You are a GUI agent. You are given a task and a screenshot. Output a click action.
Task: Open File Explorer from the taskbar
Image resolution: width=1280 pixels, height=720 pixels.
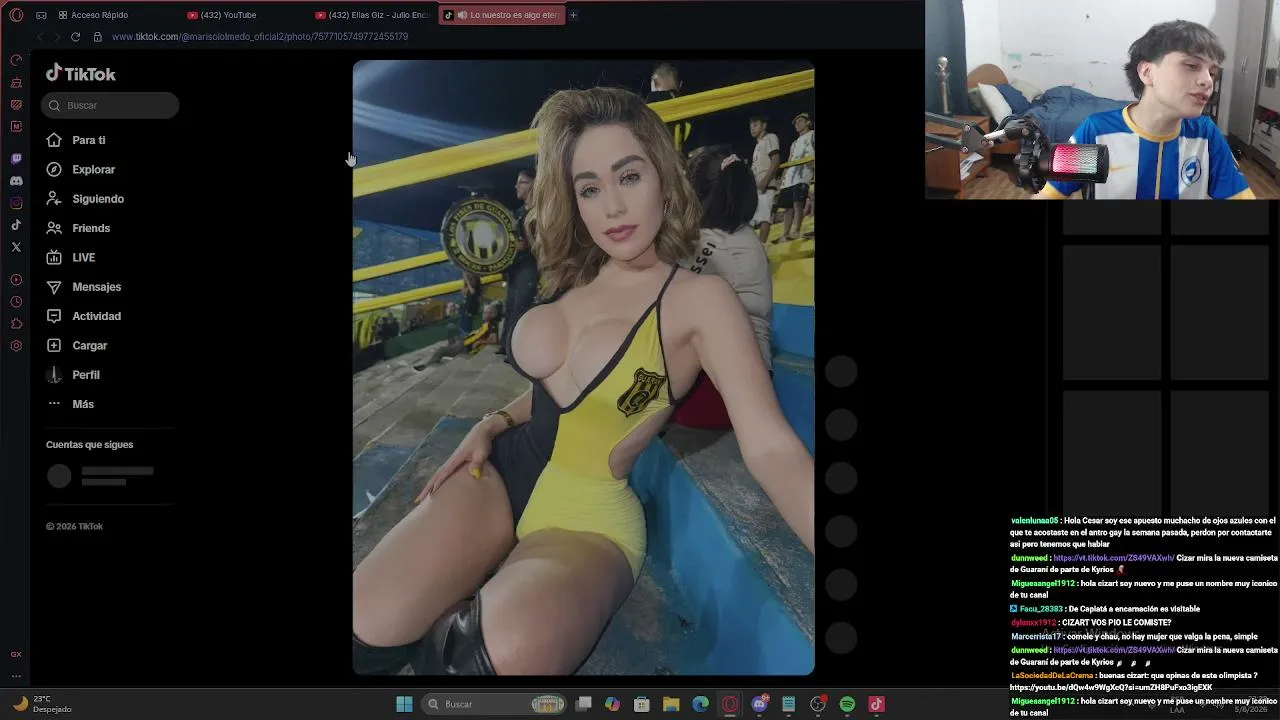pos(671,704)
